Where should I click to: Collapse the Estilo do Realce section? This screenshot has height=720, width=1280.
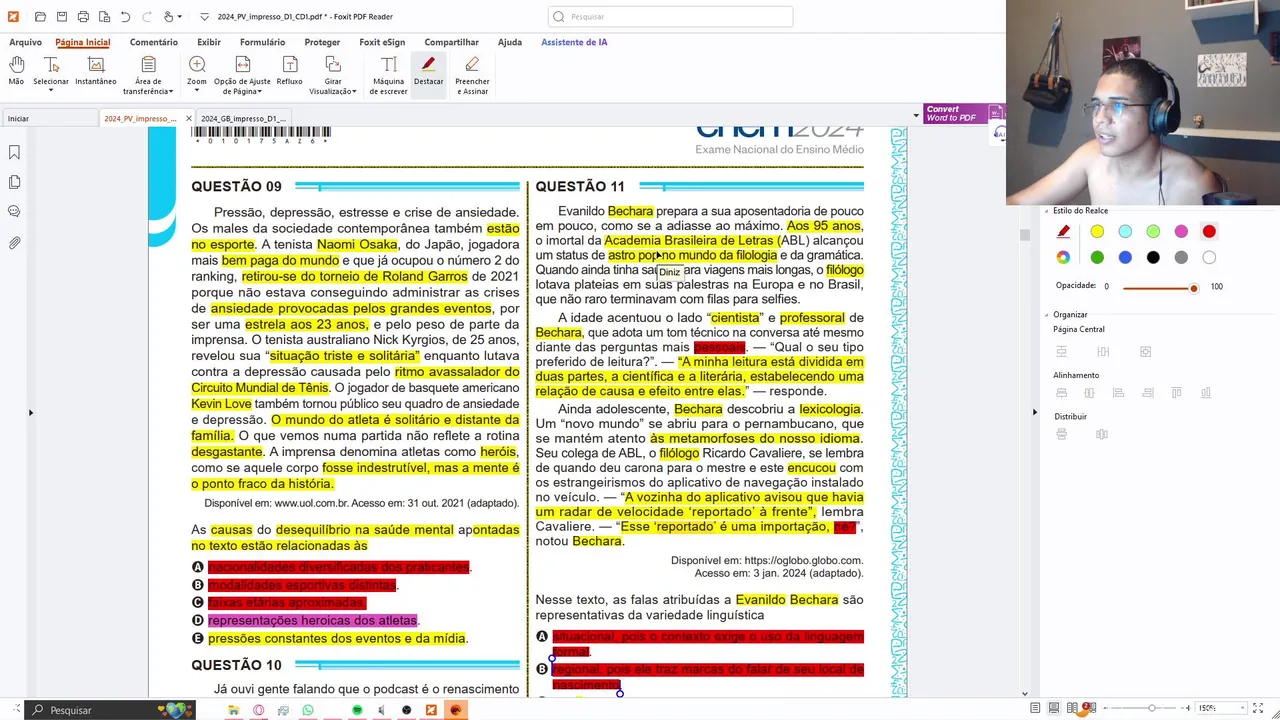[1046, 211]
